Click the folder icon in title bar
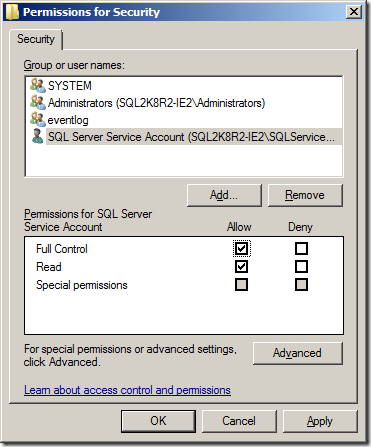 12,12
